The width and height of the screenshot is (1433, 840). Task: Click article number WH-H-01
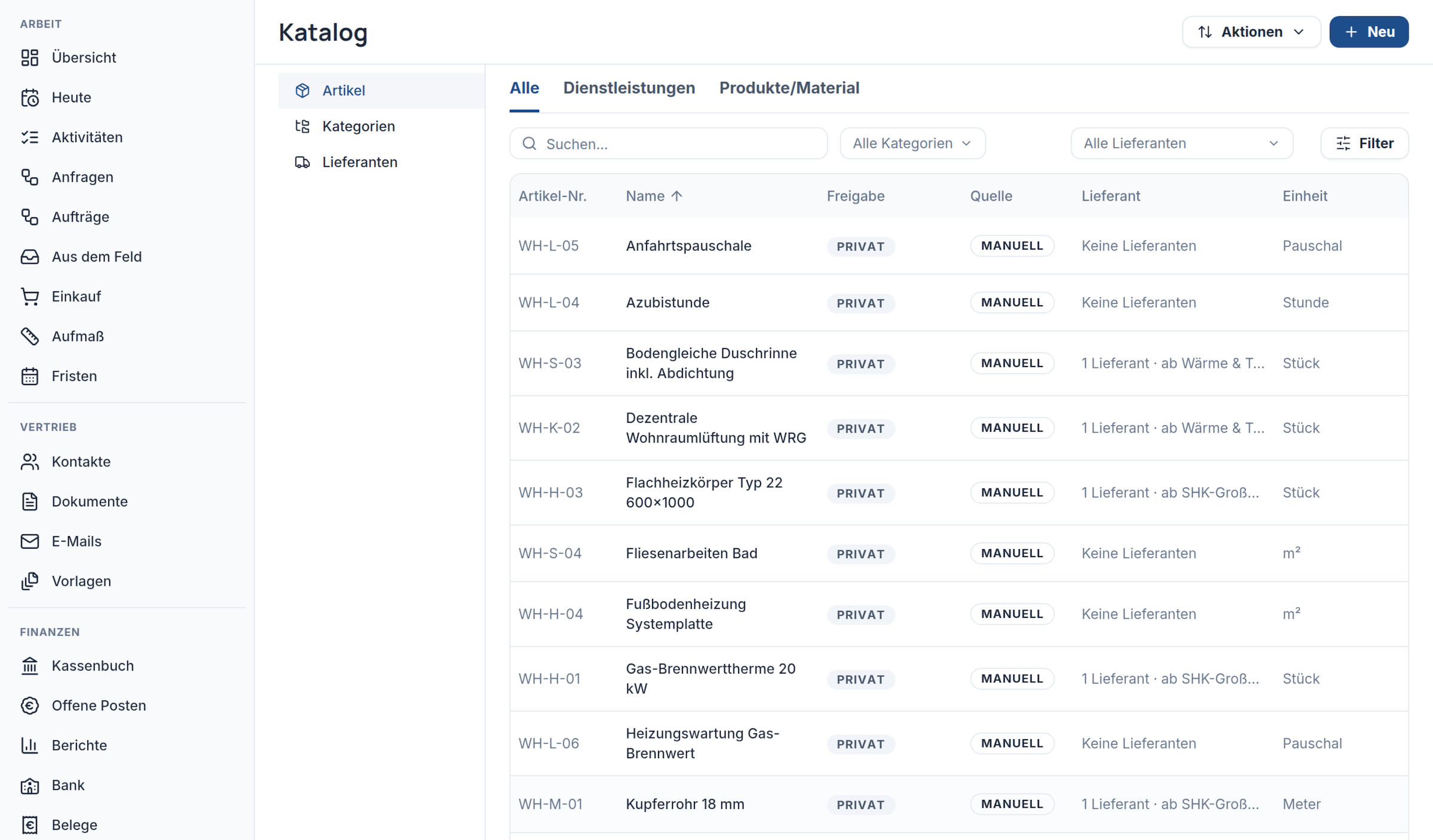tap(549, 679)
